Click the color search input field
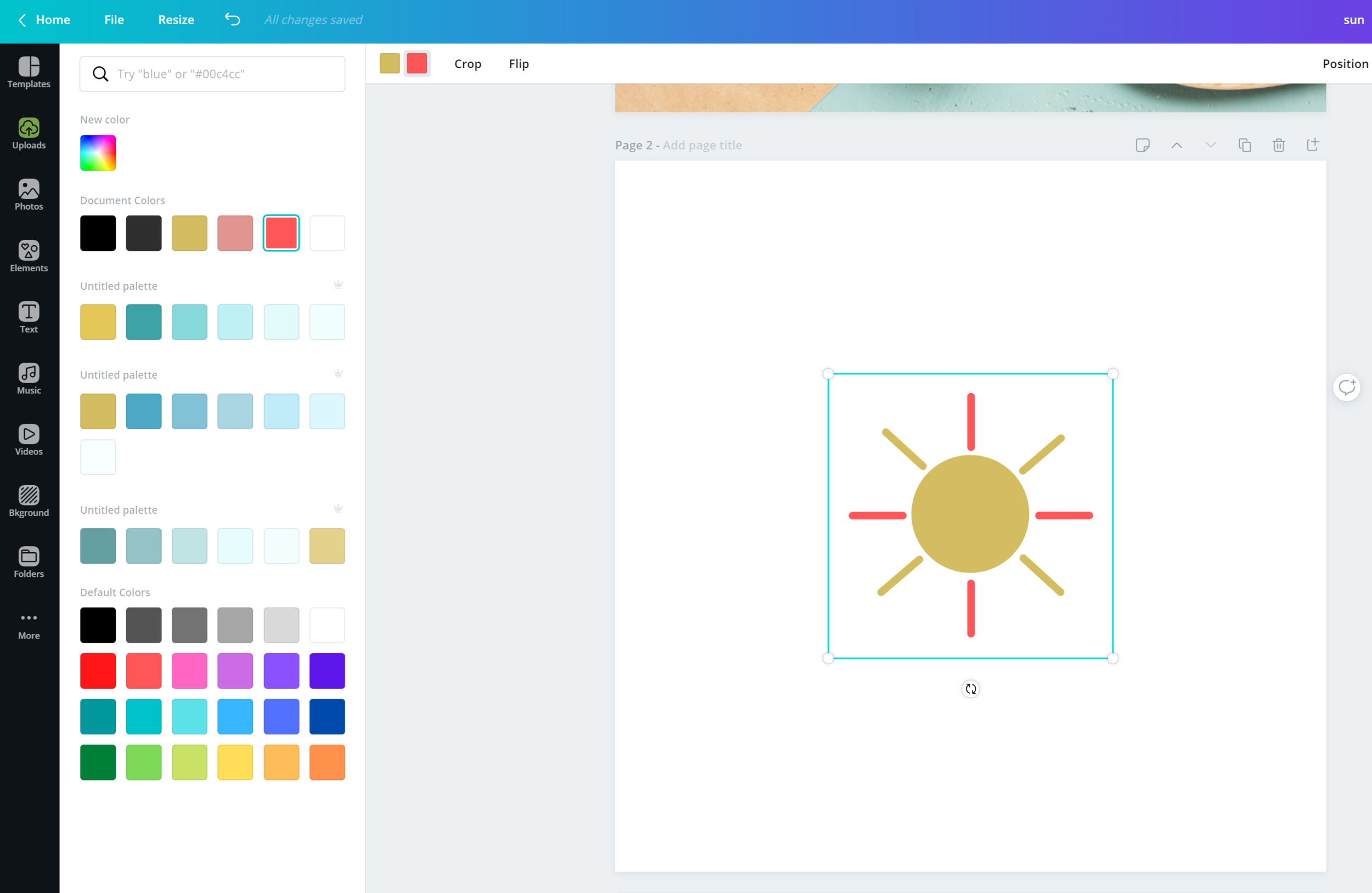Image resolution: width=1372 pixels, height=893 pixels. [x=212, y=73]
